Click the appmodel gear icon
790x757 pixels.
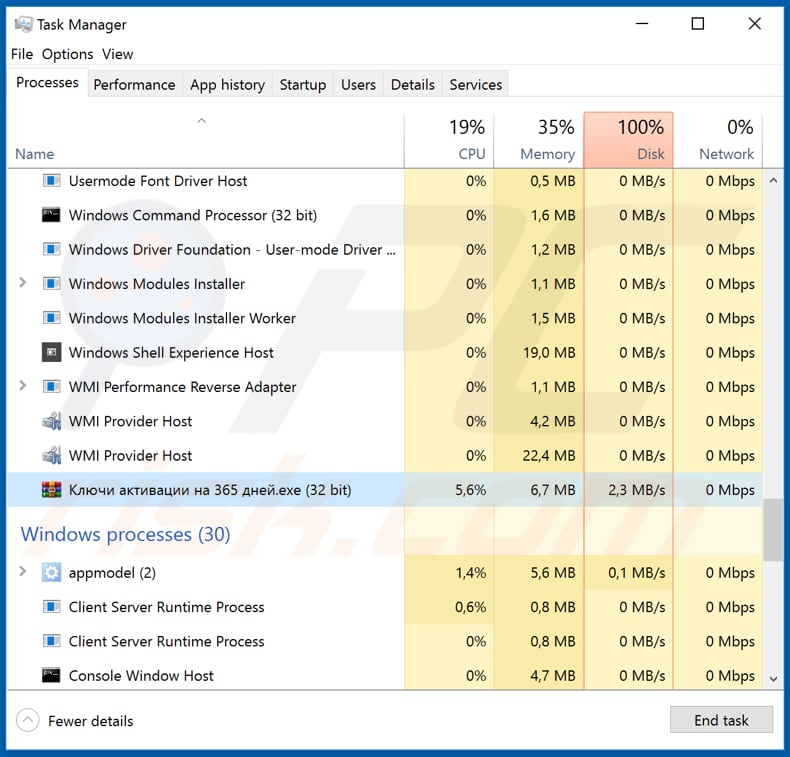click(51, 573)
